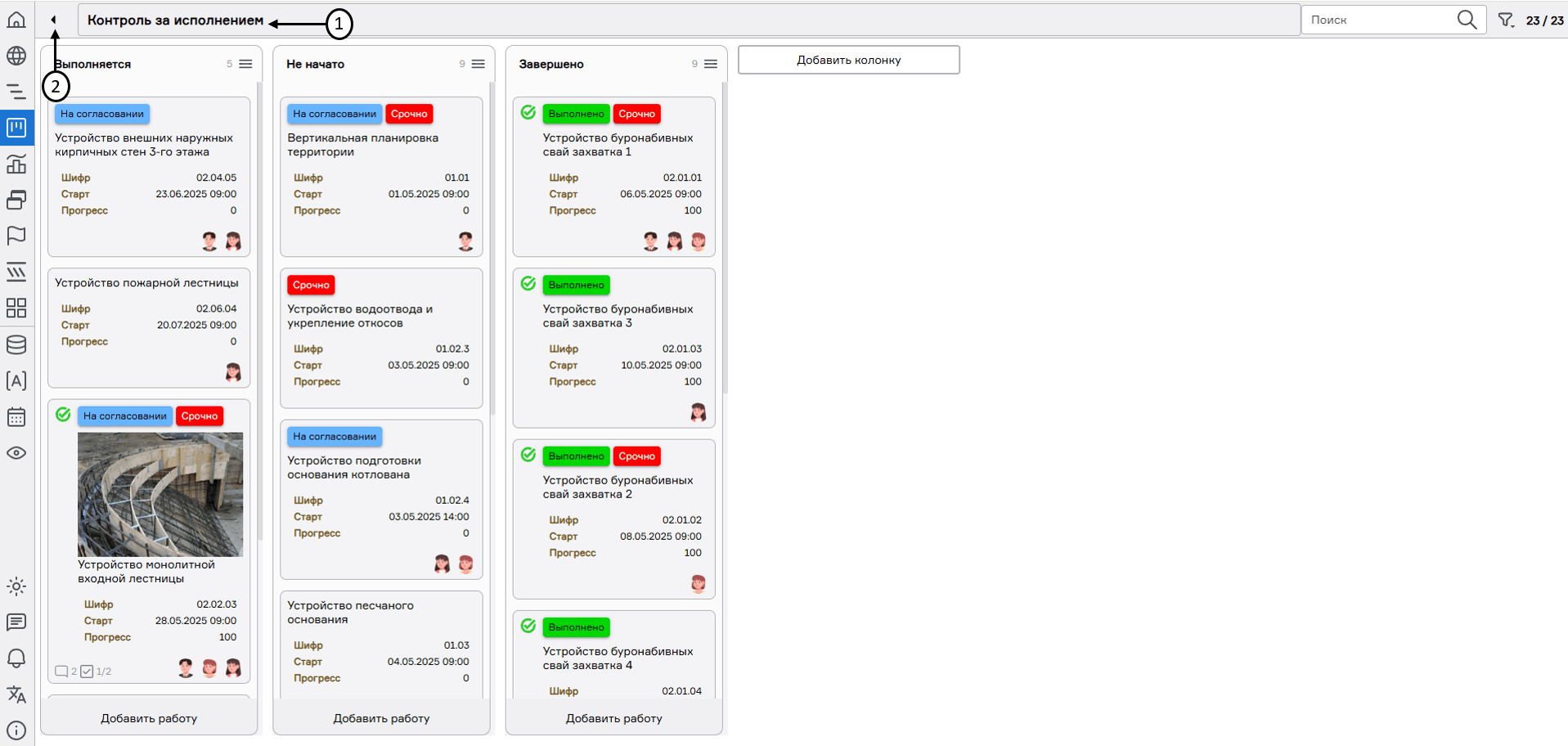Click into the Поиск search field

coord(1378,20)
